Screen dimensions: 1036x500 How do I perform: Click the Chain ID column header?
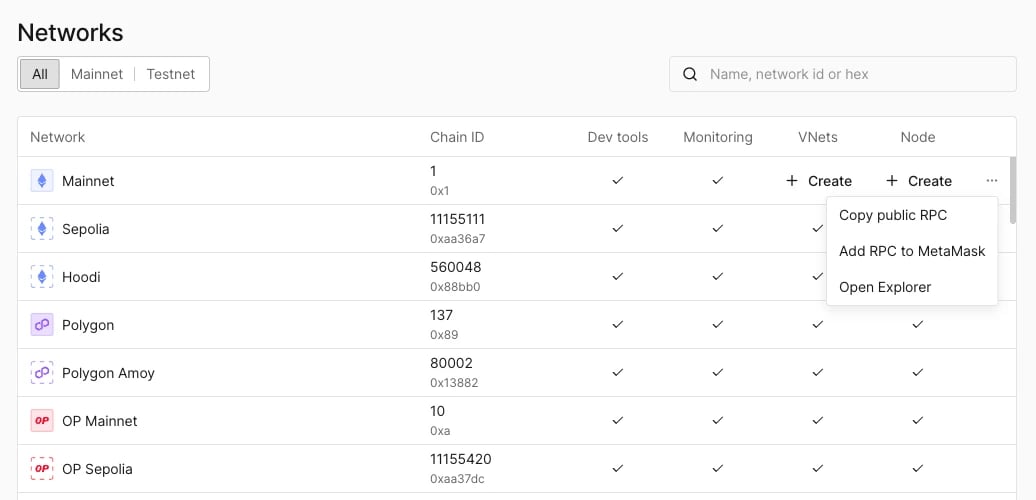click(x=457, y=137)
